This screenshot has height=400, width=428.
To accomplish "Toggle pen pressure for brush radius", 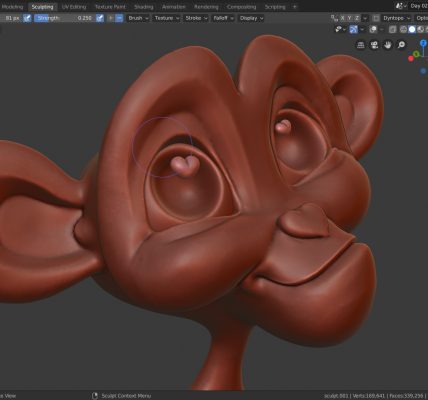I will point(27,18).
